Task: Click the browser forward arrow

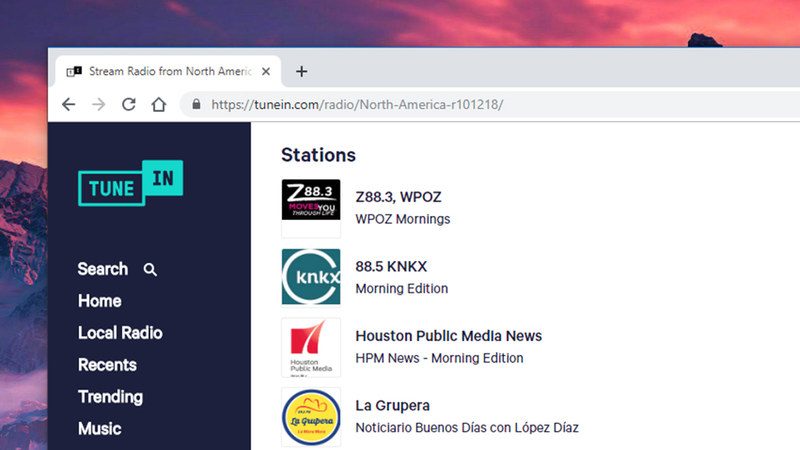Action: (98, 105)
